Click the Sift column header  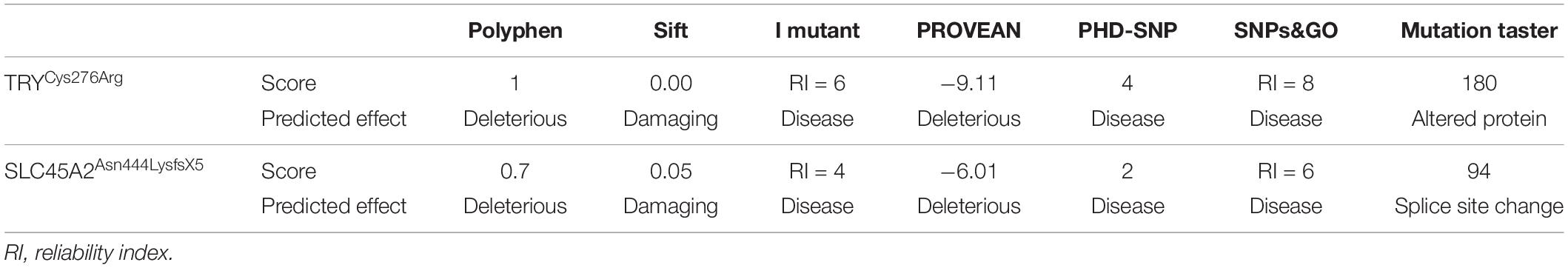(x=670, y=31)
